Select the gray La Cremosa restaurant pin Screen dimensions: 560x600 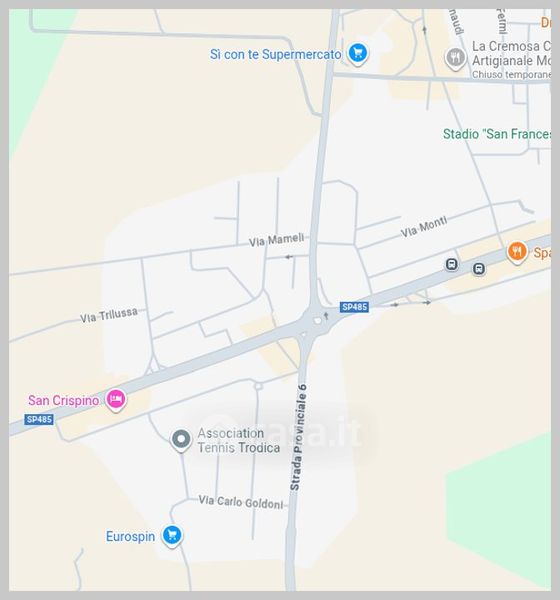455,59
